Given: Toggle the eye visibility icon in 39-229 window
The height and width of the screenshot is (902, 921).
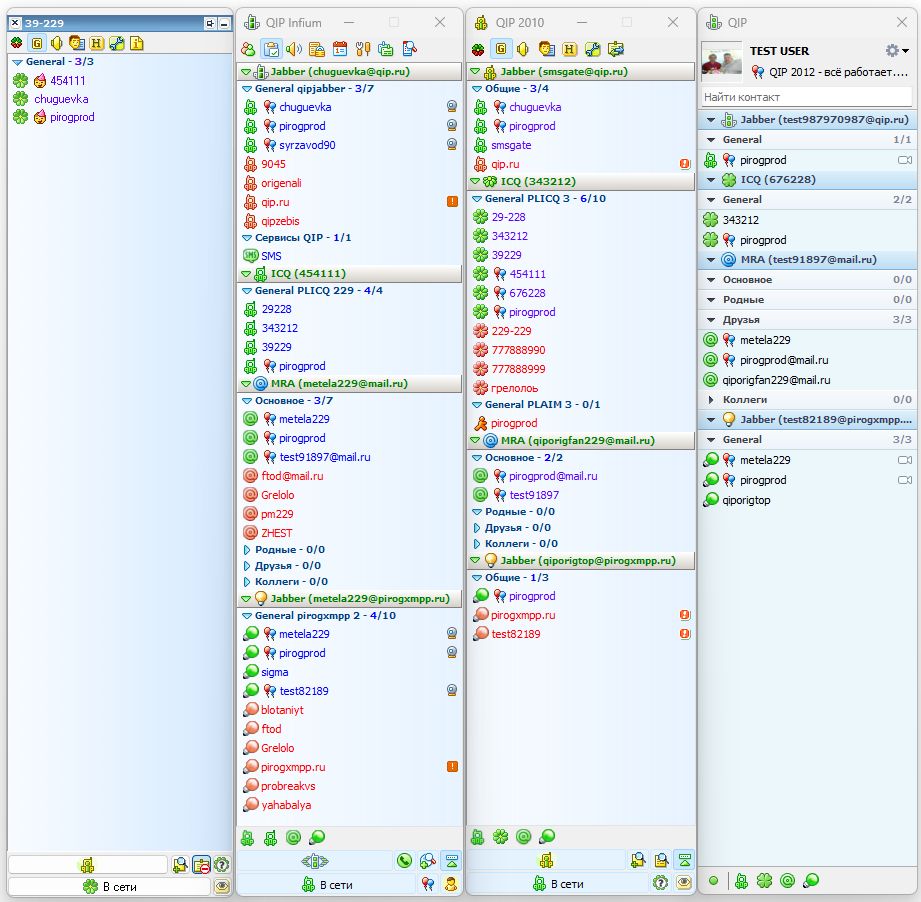Looking at the screenshot, I should pos(222,886).
